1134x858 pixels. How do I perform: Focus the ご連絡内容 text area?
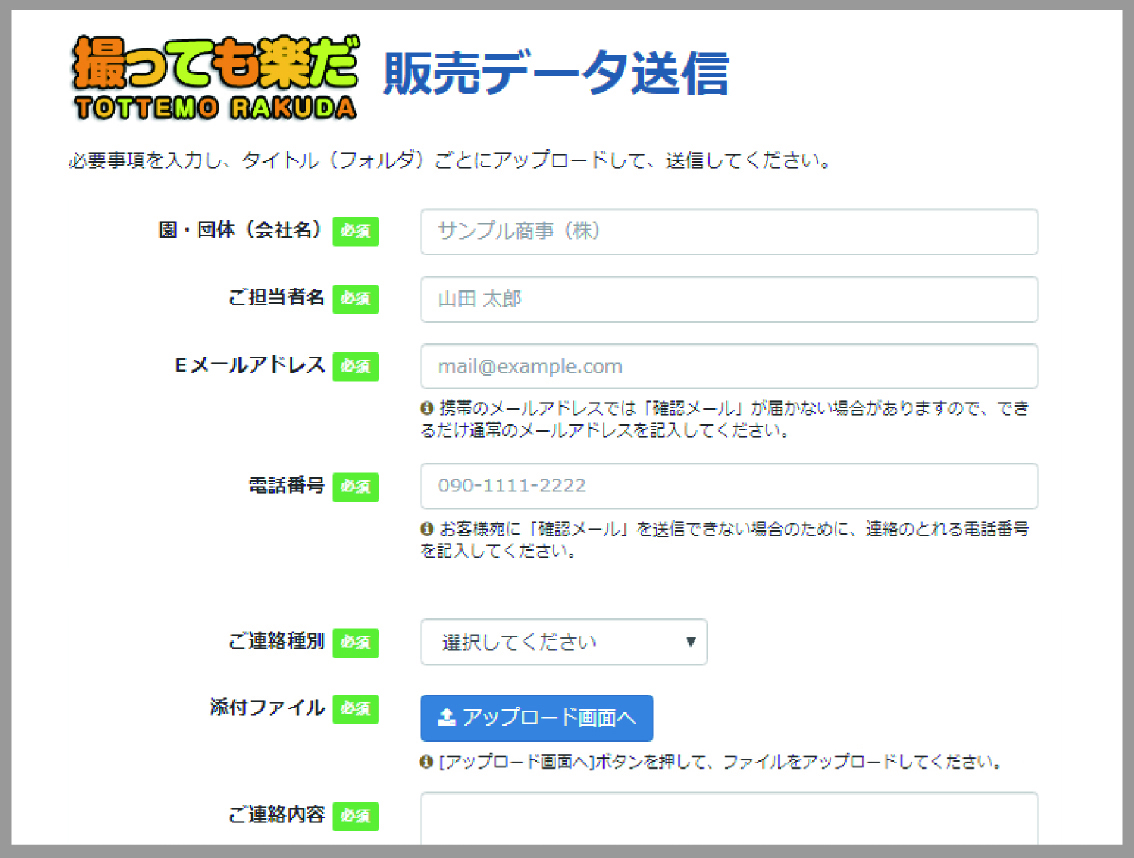(728, 820)
